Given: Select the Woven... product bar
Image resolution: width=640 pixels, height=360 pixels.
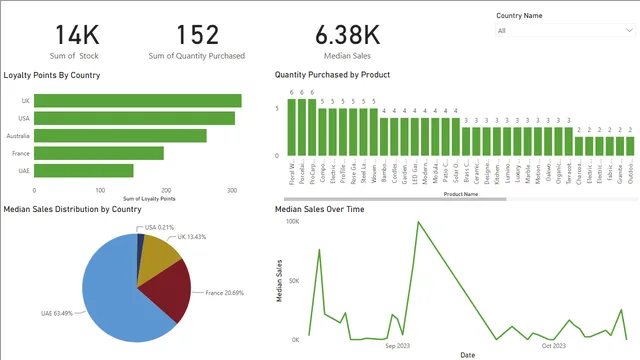Looking at the screenshot, I should 373,132.
